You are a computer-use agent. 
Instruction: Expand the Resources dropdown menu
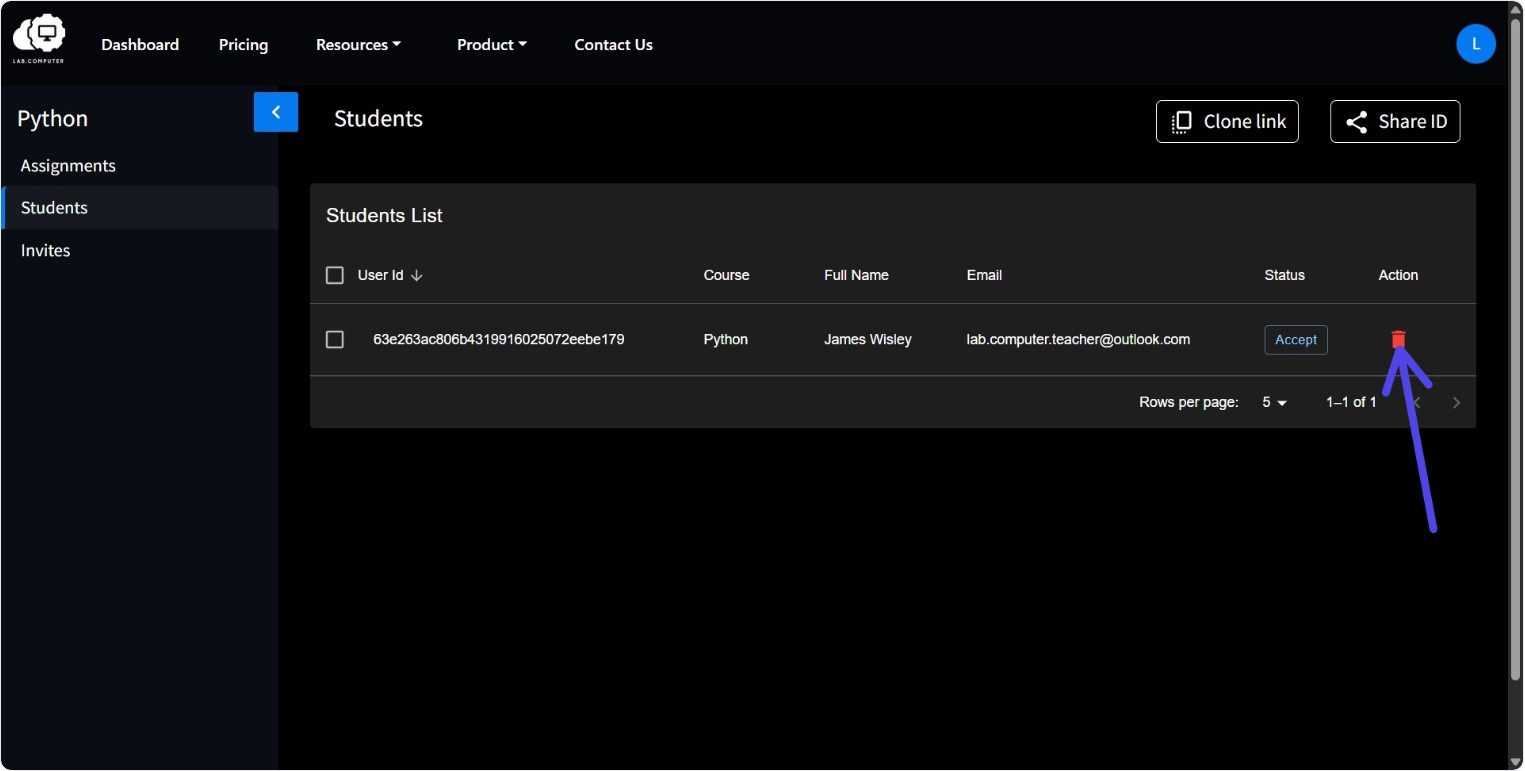click(x=358, y=44)
